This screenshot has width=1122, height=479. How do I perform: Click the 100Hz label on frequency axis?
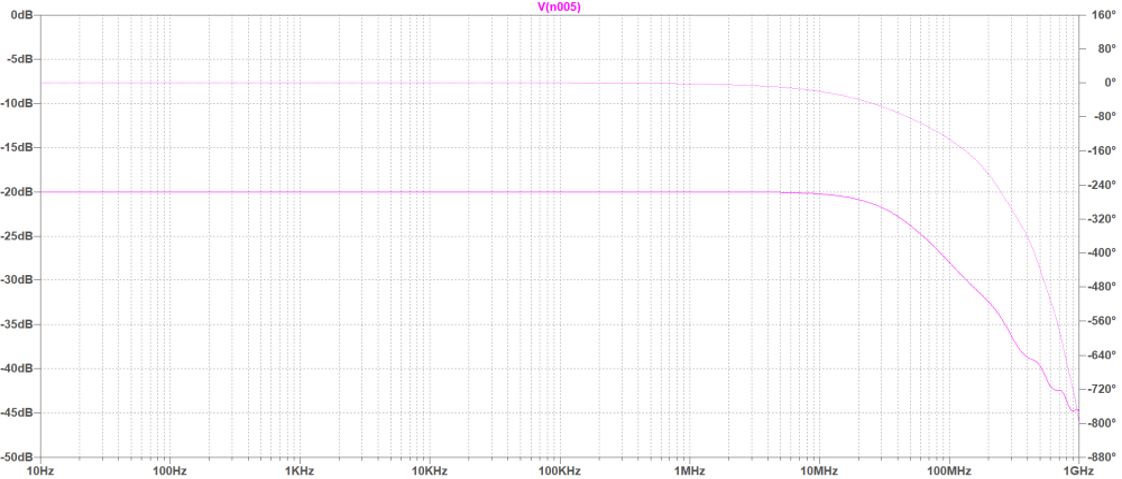[x=169, y=469]
